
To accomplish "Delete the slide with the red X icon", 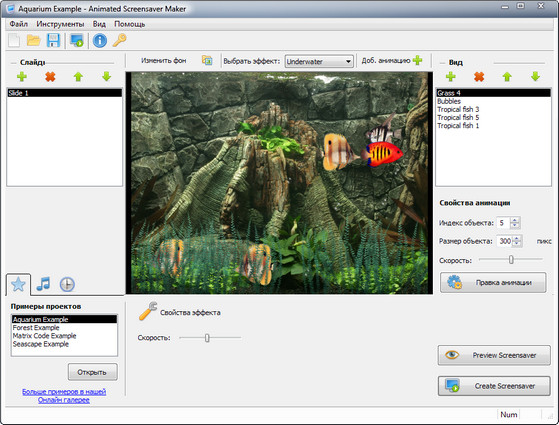I will pos(50,77).
